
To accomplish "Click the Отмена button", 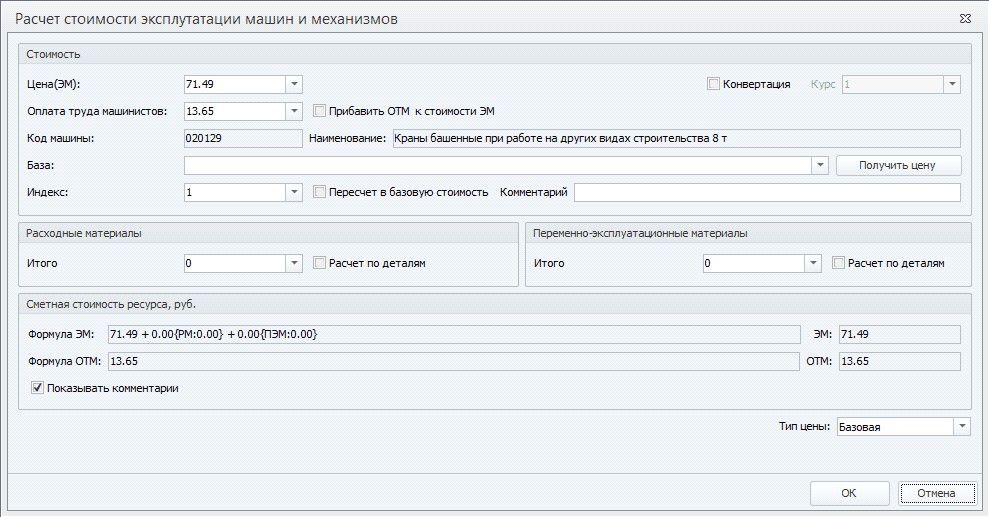I will (x=935, y=493).
